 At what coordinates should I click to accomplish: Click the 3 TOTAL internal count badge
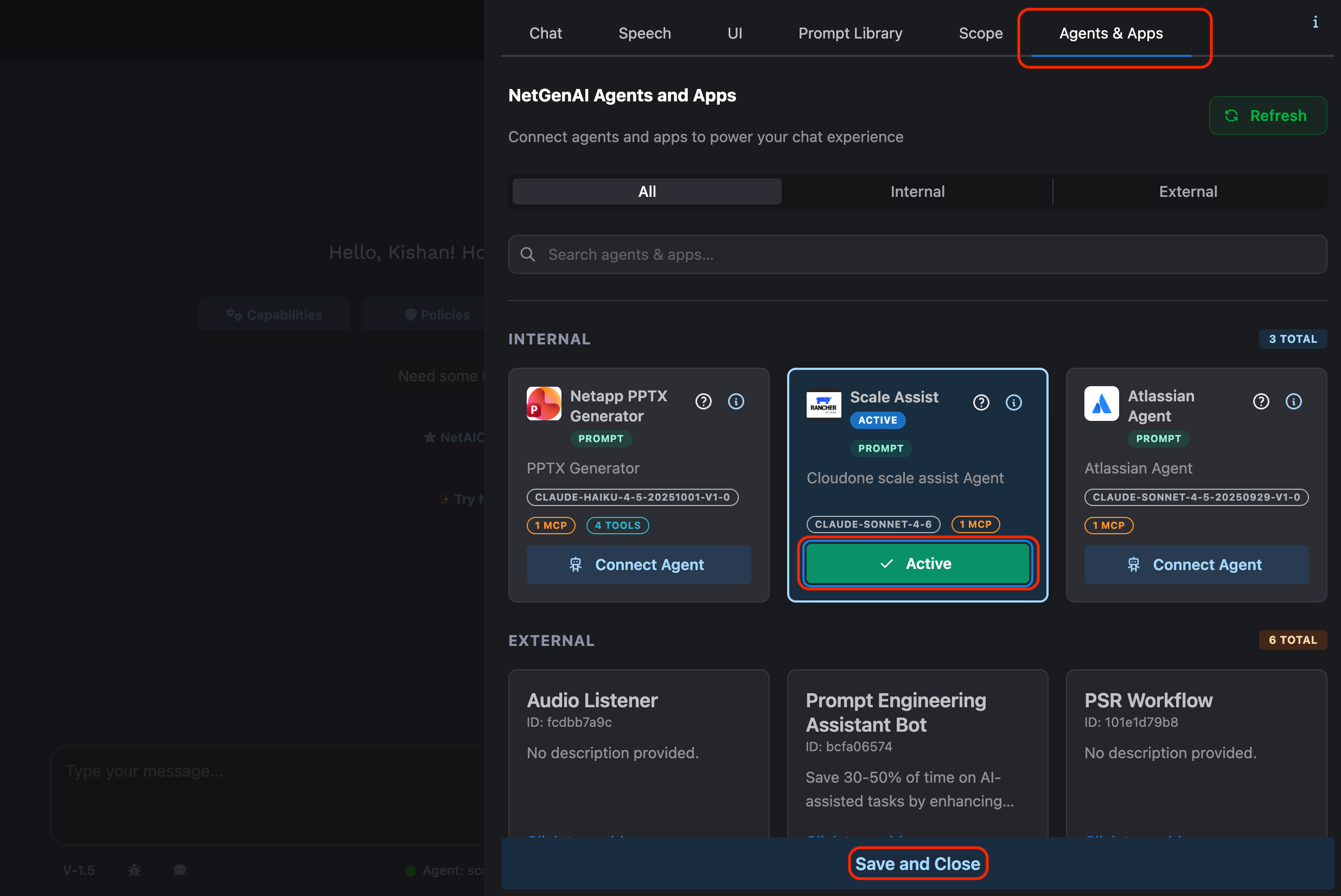pyautogui.click(x=1292, y=339)
